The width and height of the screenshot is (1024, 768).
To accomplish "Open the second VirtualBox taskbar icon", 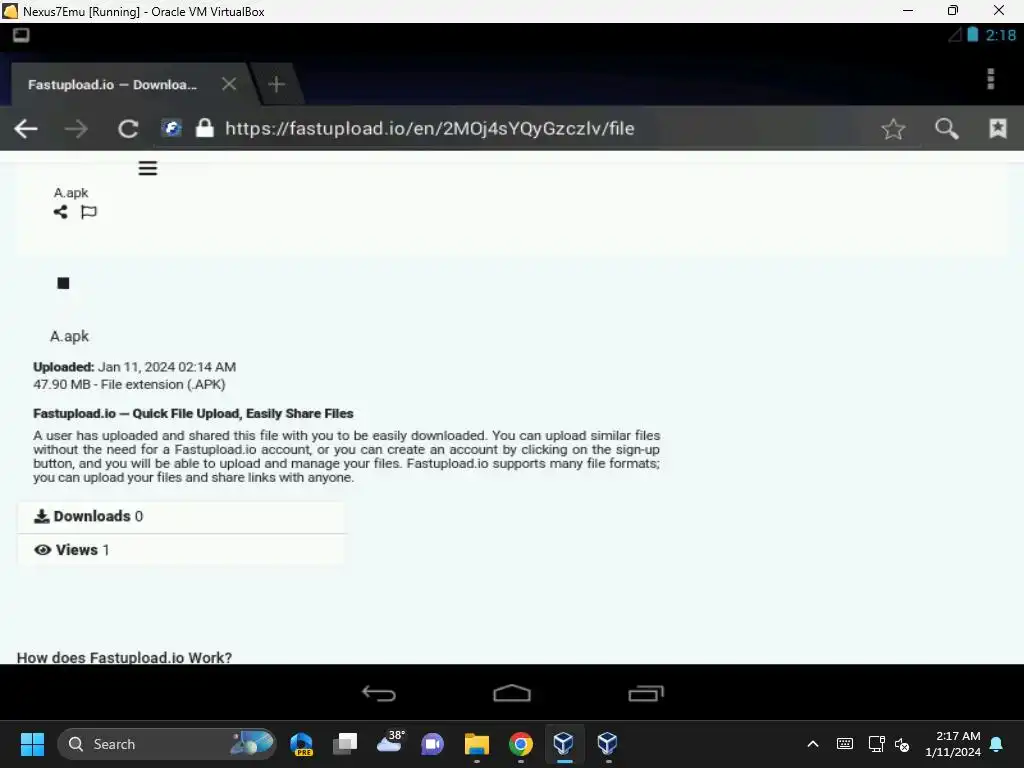I will (x=607, y=743).
